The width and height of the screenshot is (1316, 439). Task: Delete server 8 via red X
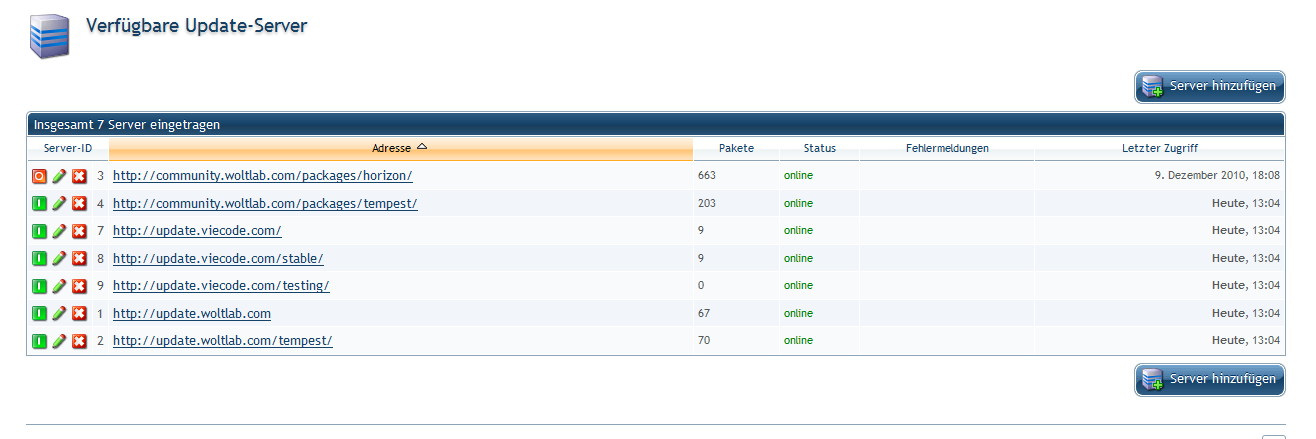[x=79, y=259]
